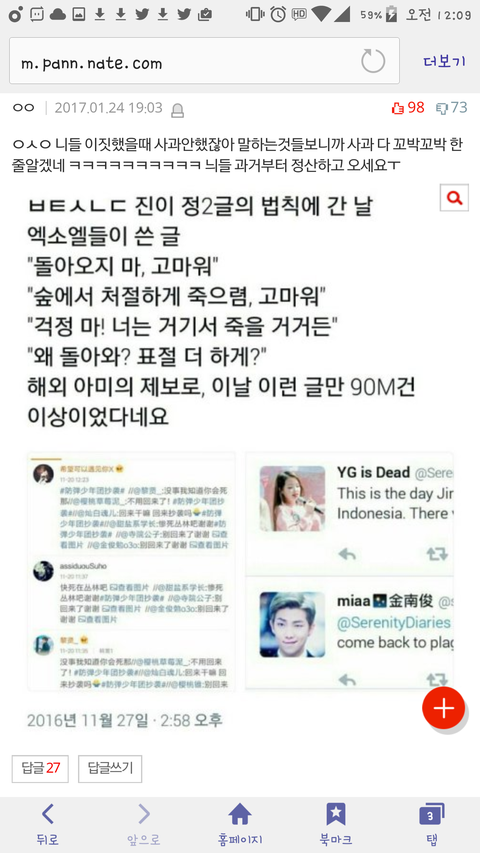The width and height of the screenshot is (480, 853).
Task: Tap 답글쓰기 to write a reply
Action: coord(110,769)
